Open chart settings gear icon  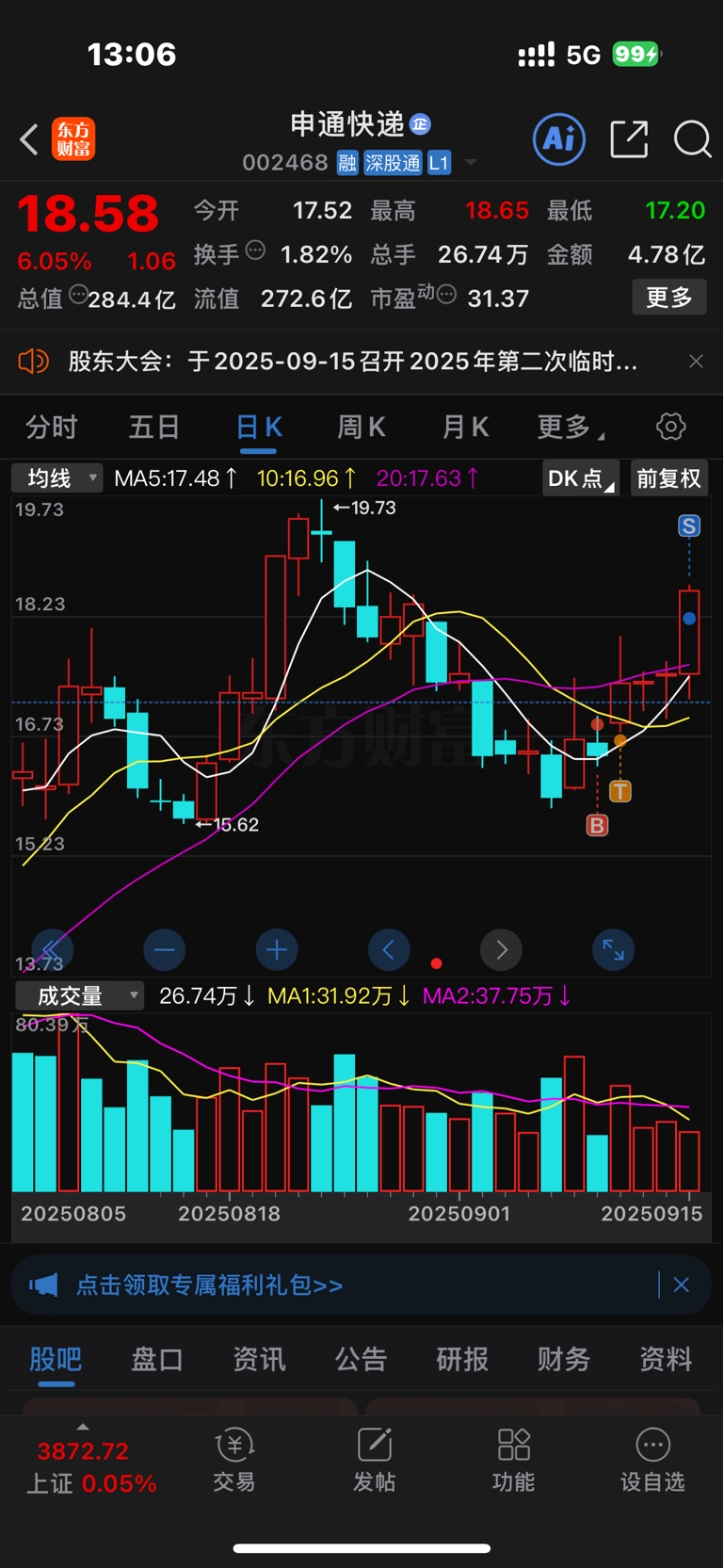coord(671,427)
